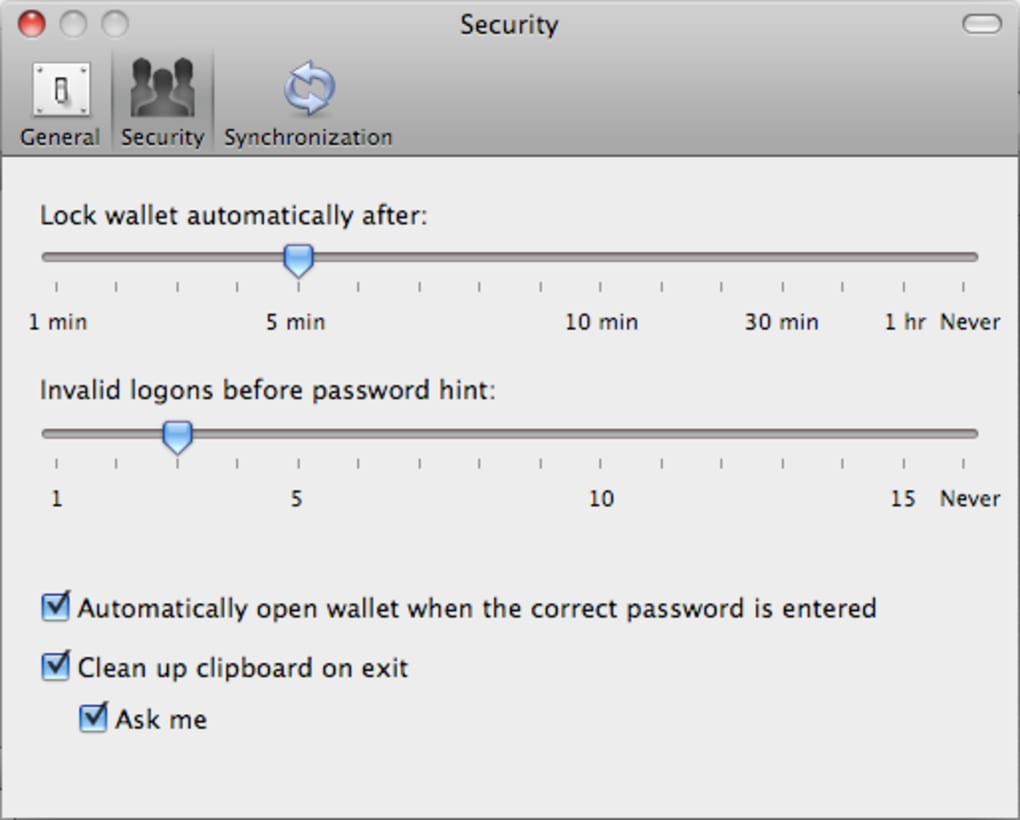The height and width of the screenshot is (820, 1020).
Task: Open the General preferences icon
Action: pos(60,90)
